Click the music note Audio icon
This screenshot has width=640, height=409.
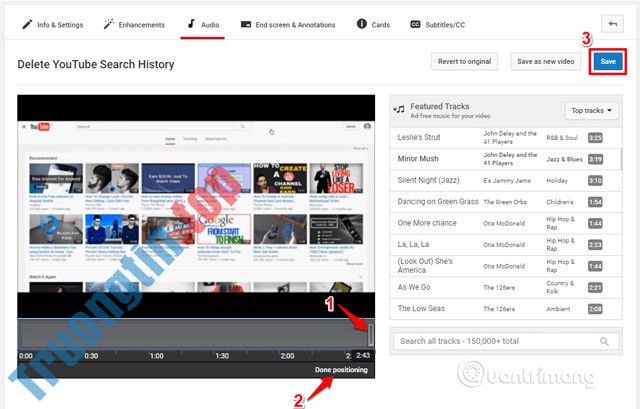[x=191, y=24]
